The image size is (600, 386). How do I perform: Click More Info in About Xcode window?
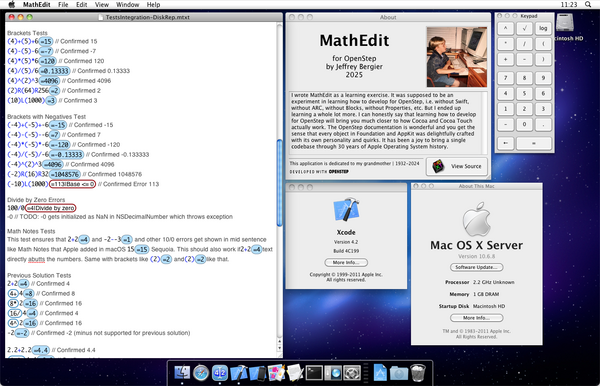[x=346, y=262]
